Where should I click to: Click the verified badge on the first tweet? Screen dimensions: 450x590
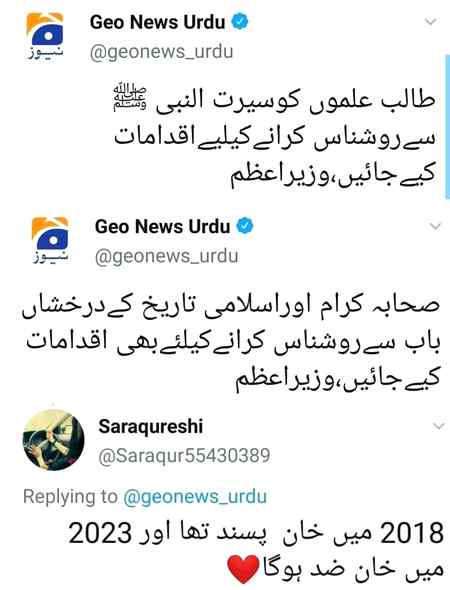tap(240, 21)
